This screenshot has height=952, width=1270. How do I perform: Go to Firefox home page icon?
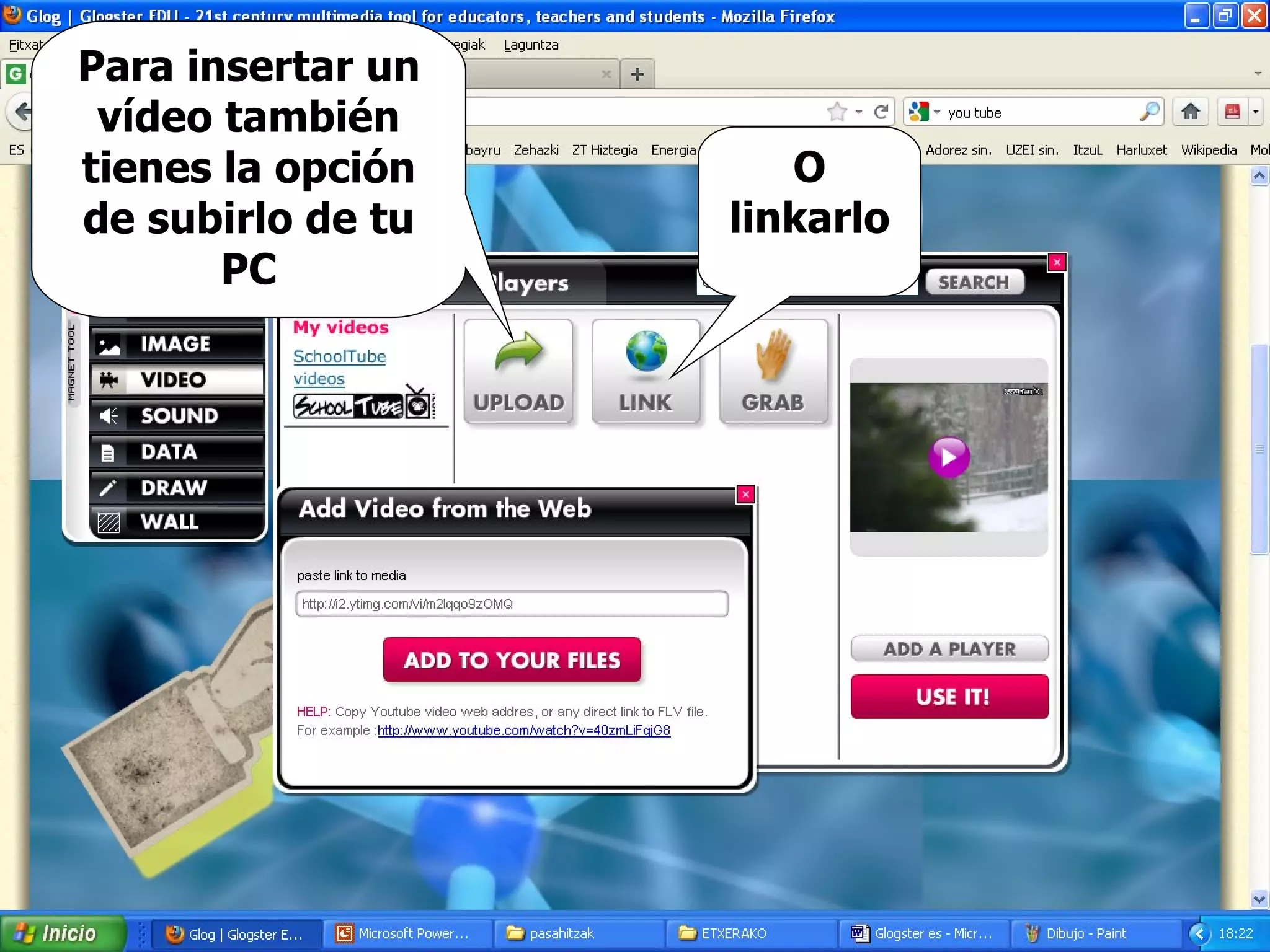pyautogui.click(x=1190, y=112)
